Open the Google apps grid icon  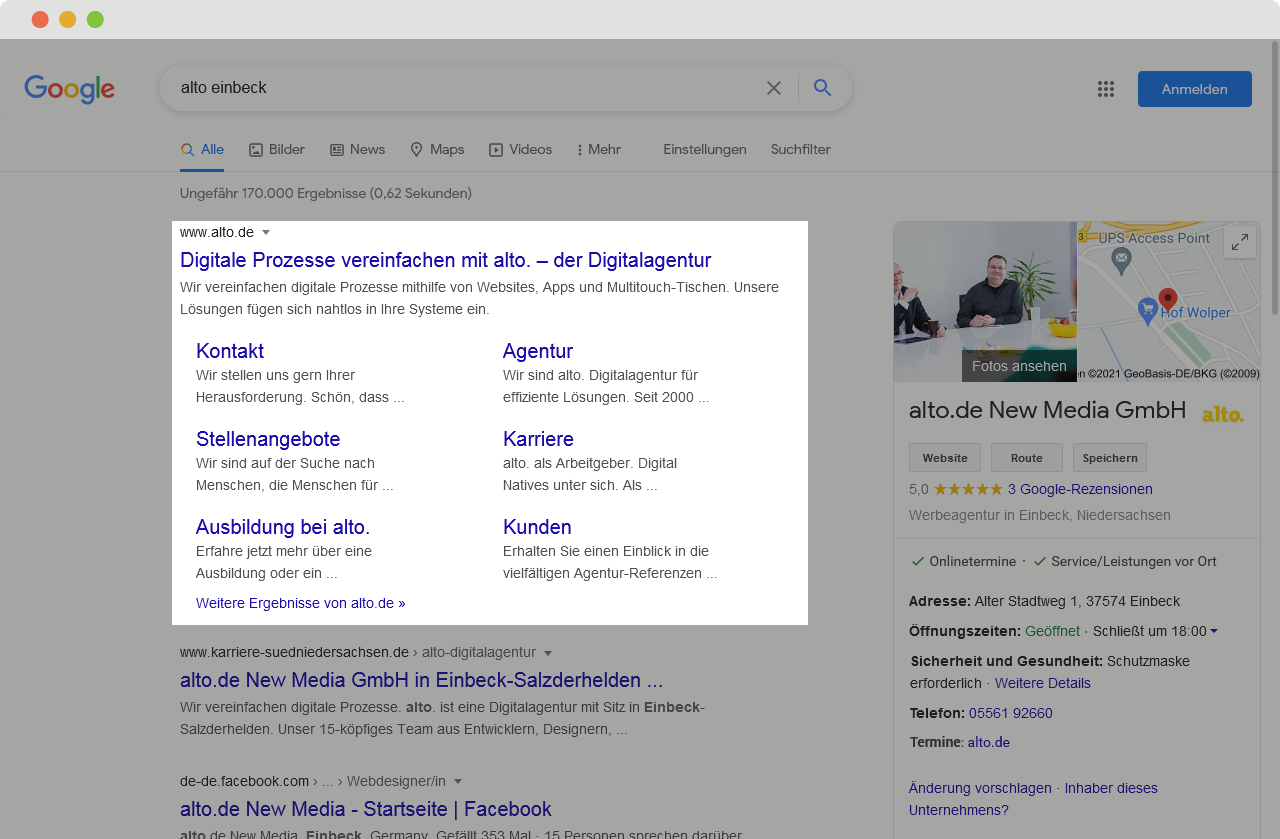[1106, 88]
